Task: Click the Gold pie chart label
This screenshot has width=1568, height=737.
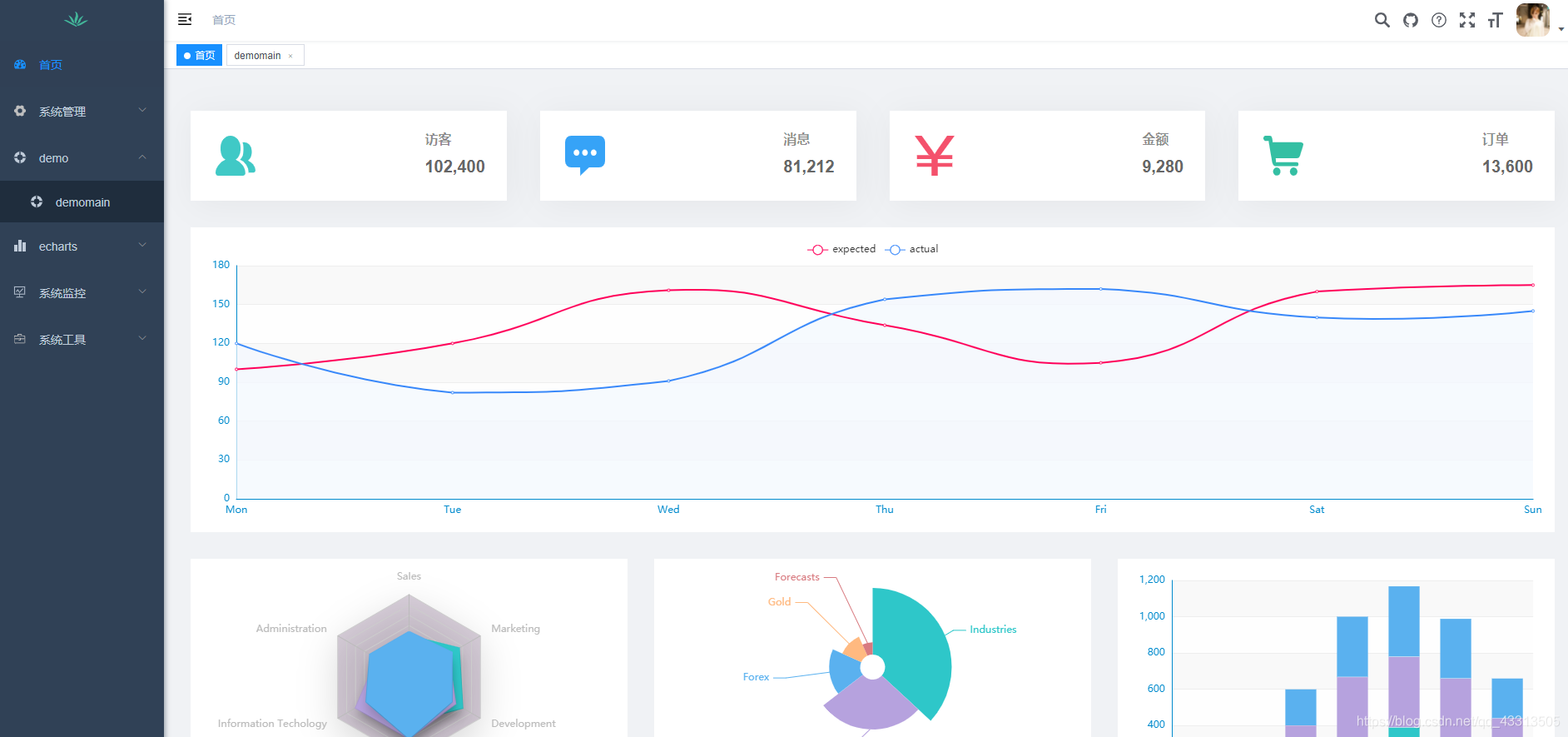Action: coord(779,602)
